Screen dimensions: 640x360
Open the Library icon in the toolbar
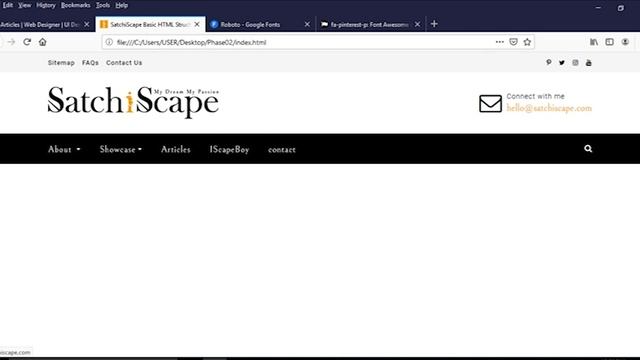[x=594, y=42]
